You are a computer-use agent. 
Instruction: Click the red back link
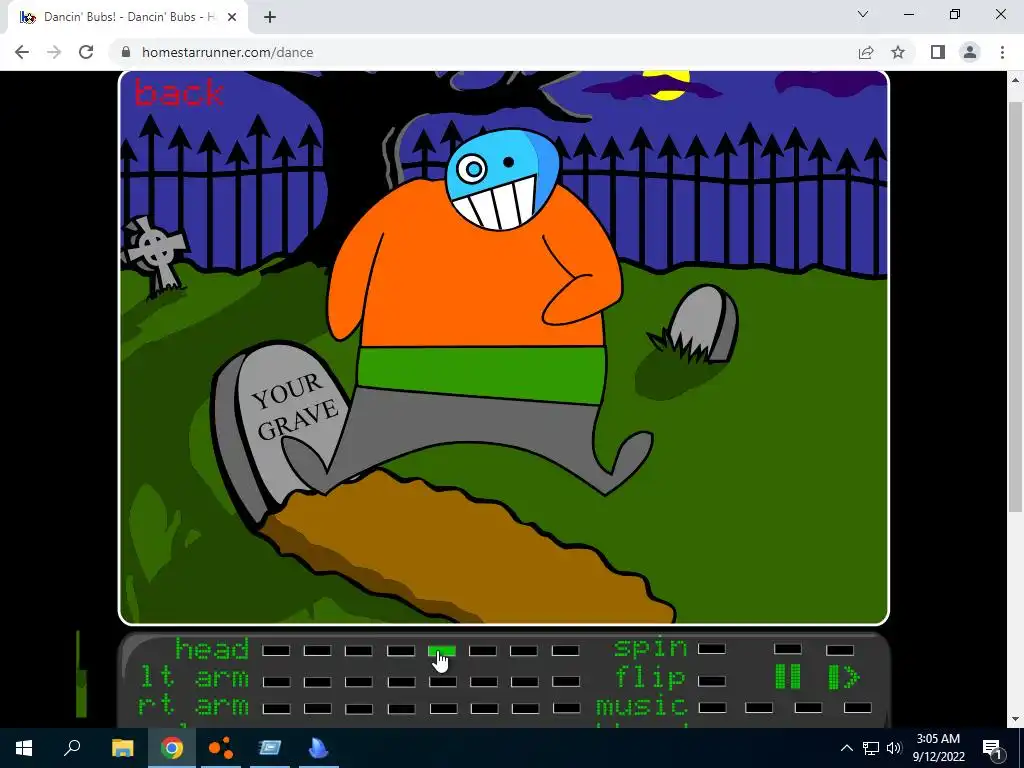(178, 92)
